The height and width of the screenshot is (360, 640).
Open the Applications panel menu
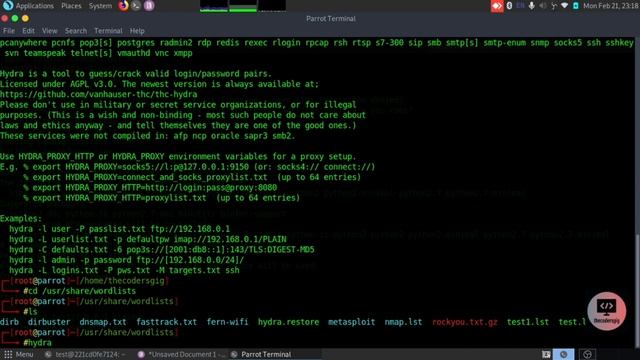pyautogui.click(x=35, y=6)
